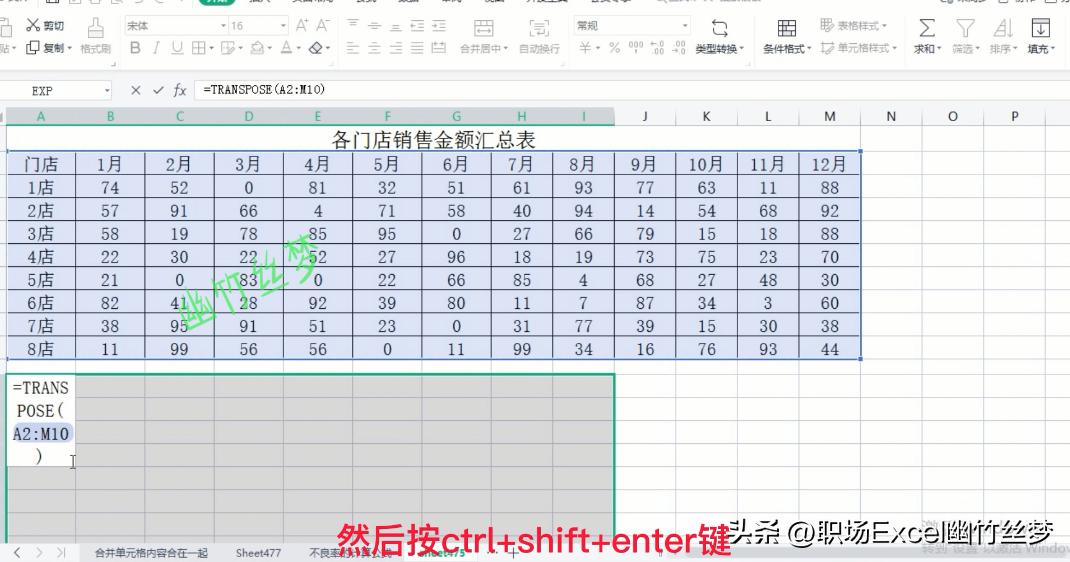Open the font color dropdown arrow
The height and width of the screenshot is (562, 1070).
pos(298,48)
